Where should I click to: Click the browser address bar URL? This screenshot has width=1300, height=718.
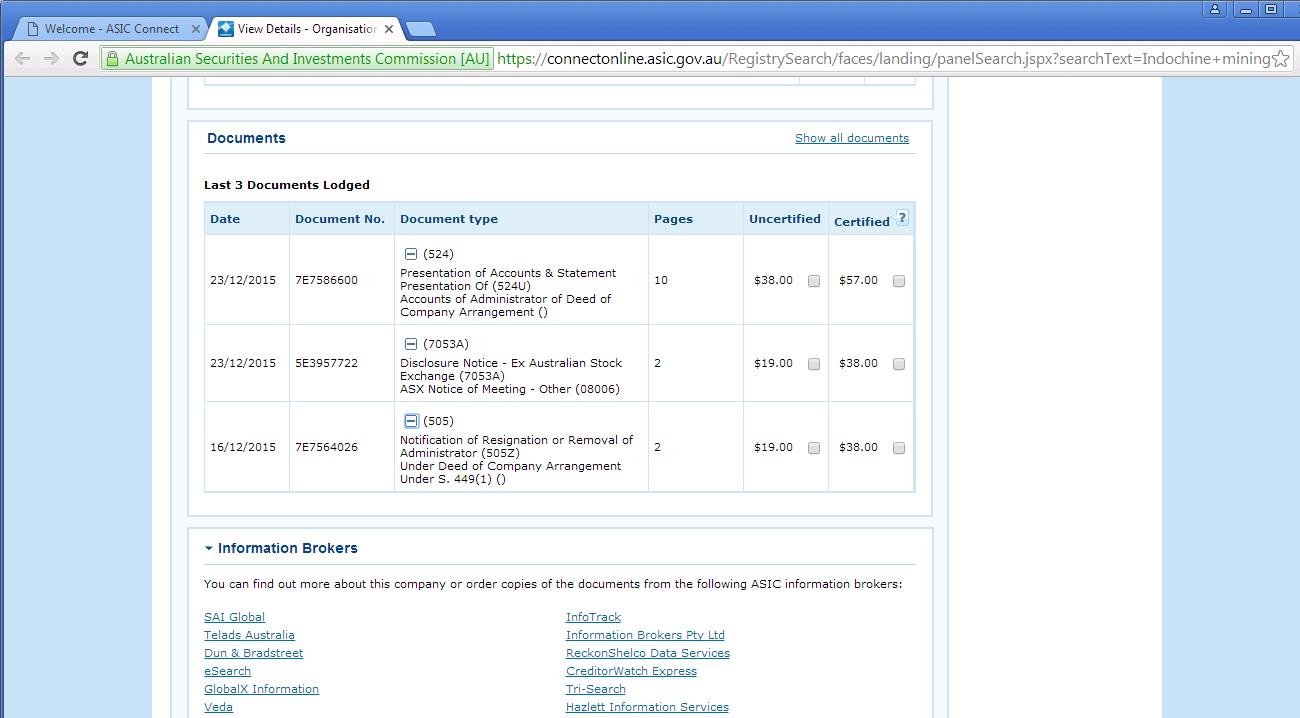[883, 59]
